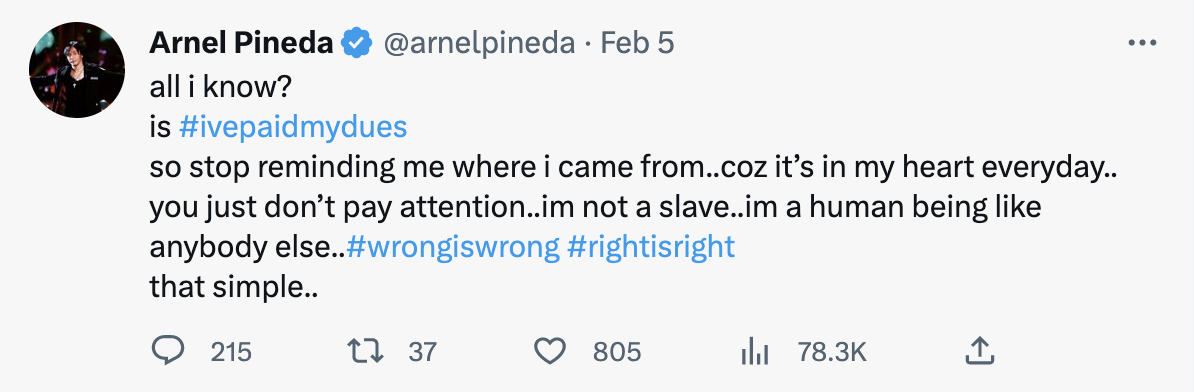Open the @arnelpineda handle link
This screenshot has height=392, width=1194.
477,43
